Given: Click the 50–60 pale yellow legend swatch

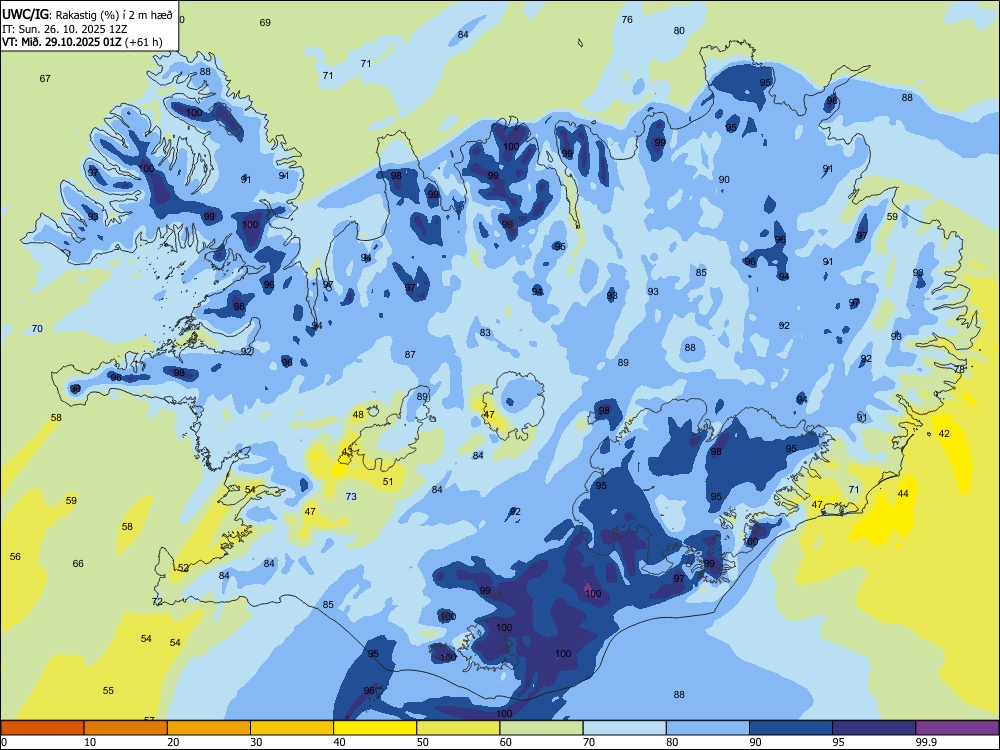Looking at the screenshot, I should (x=458, y=727).
